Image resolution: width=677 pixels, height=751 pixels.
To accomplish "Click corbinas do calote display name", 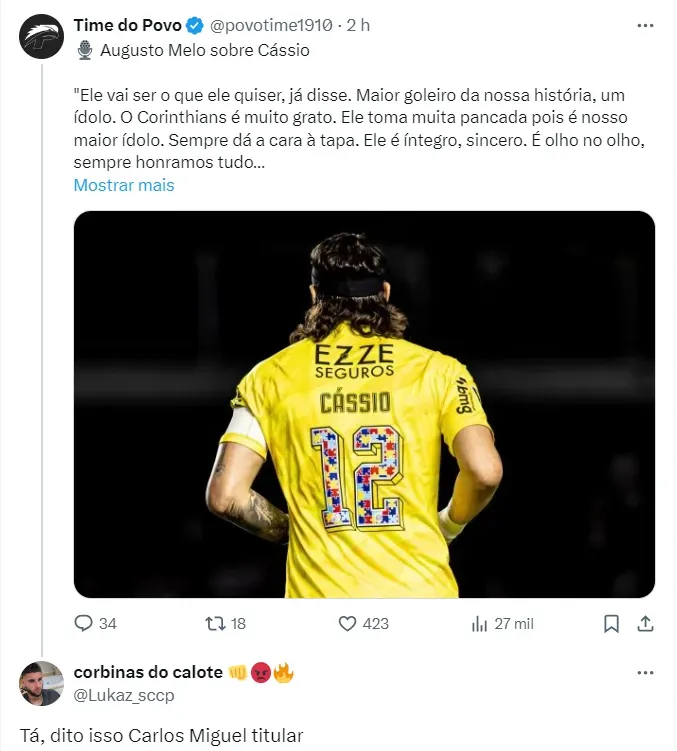I will 148,672.
